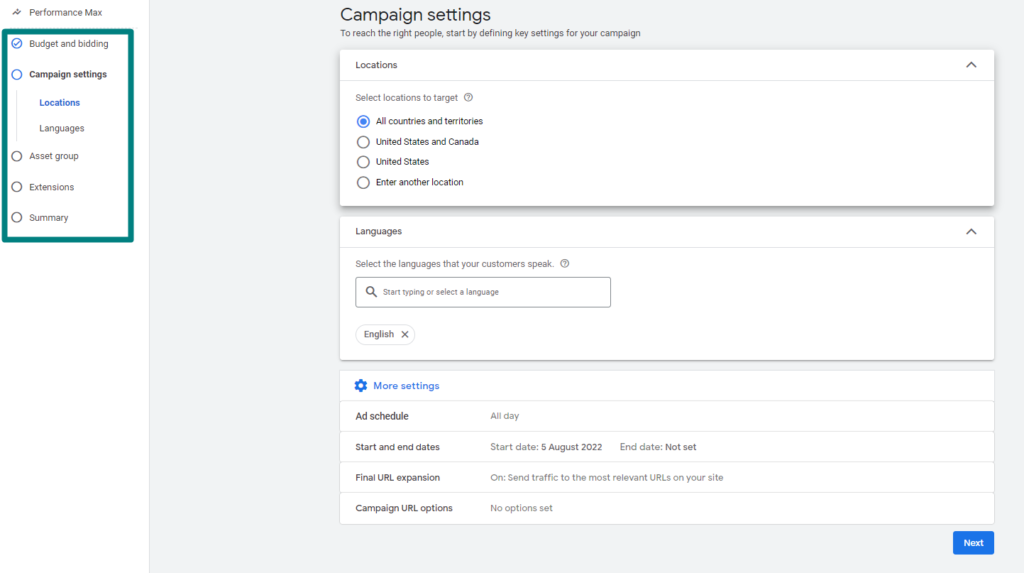
Task: Click help icon beside Select locations to target
Action: click(468, 97)
